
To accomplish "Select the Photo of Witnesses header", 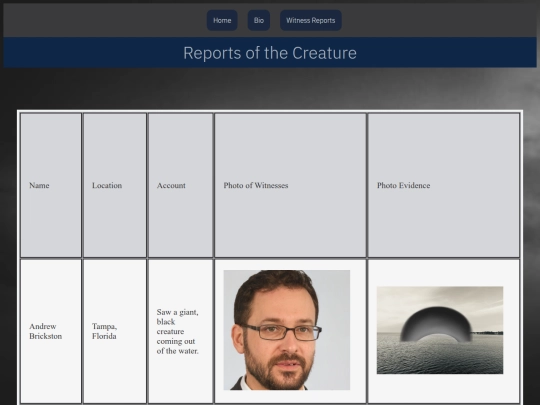I will coord(290,185).
